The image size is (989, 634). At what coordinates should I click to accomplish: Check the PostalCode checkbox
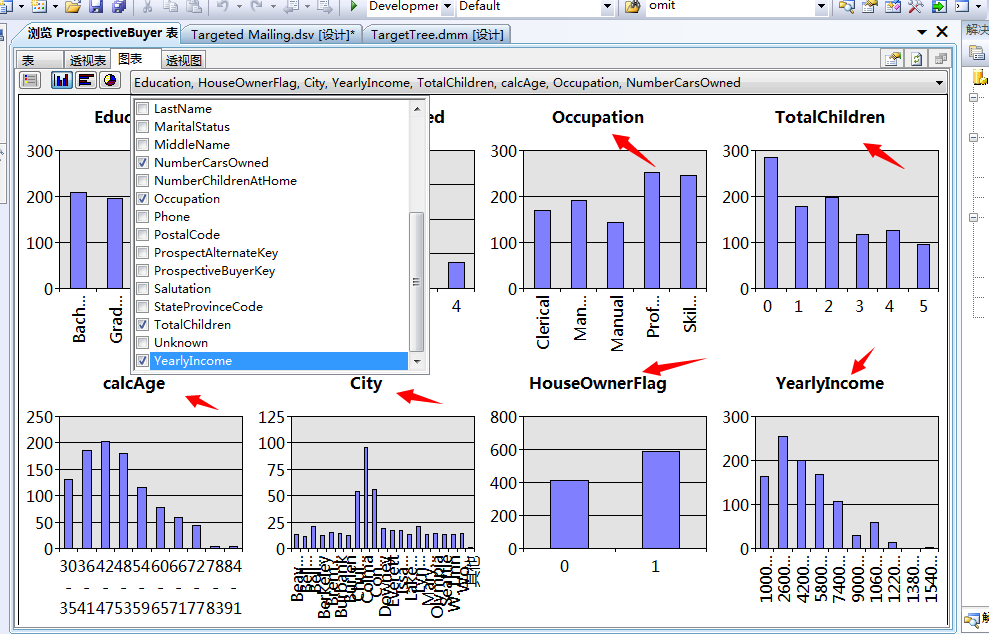click(x=143, y=235)
